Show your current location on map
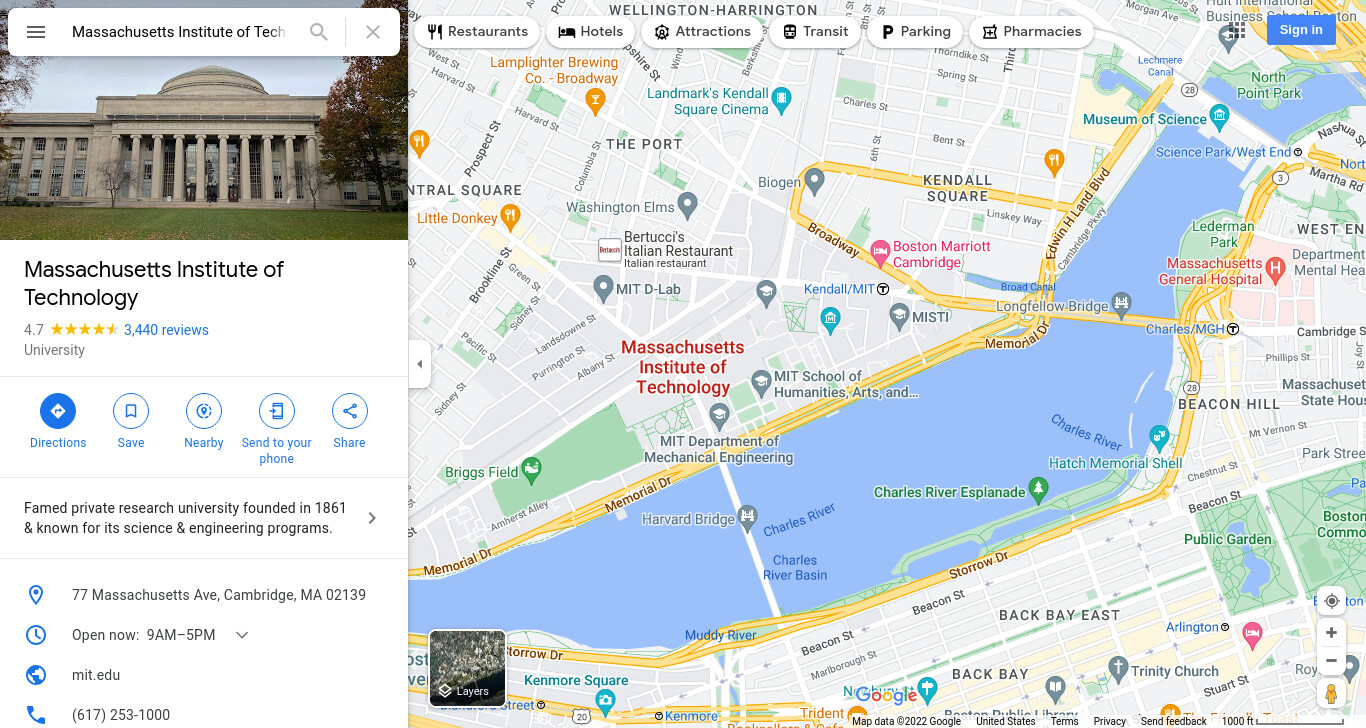The image size is (1366, 728). pos(1331,601)
